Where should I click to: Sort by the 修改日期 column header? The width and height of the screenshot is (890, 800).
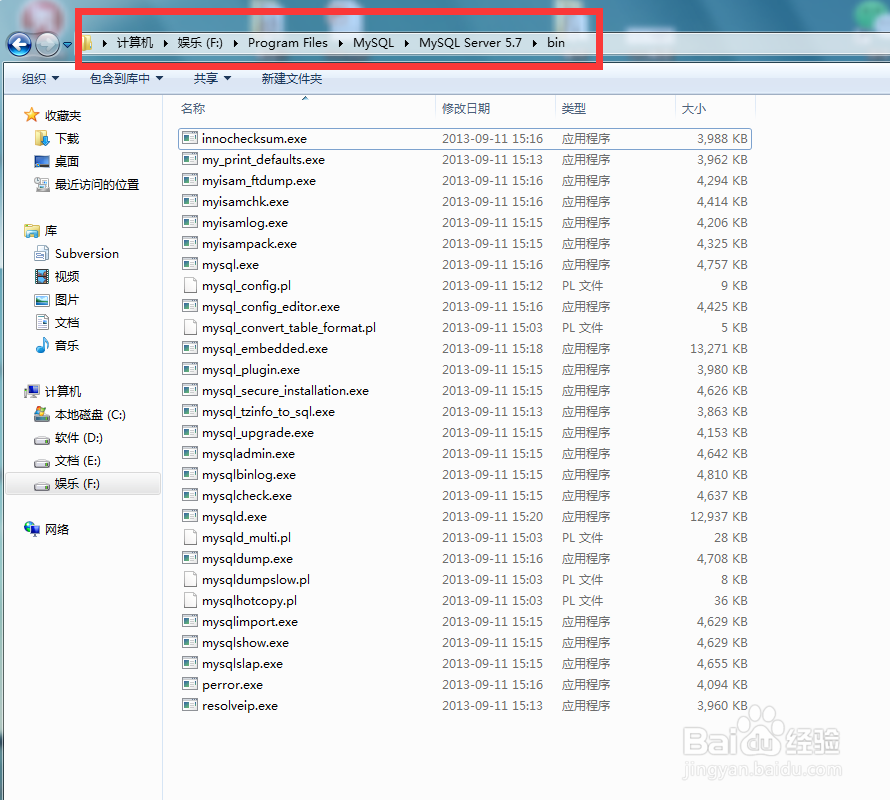(x=466, y=108)
